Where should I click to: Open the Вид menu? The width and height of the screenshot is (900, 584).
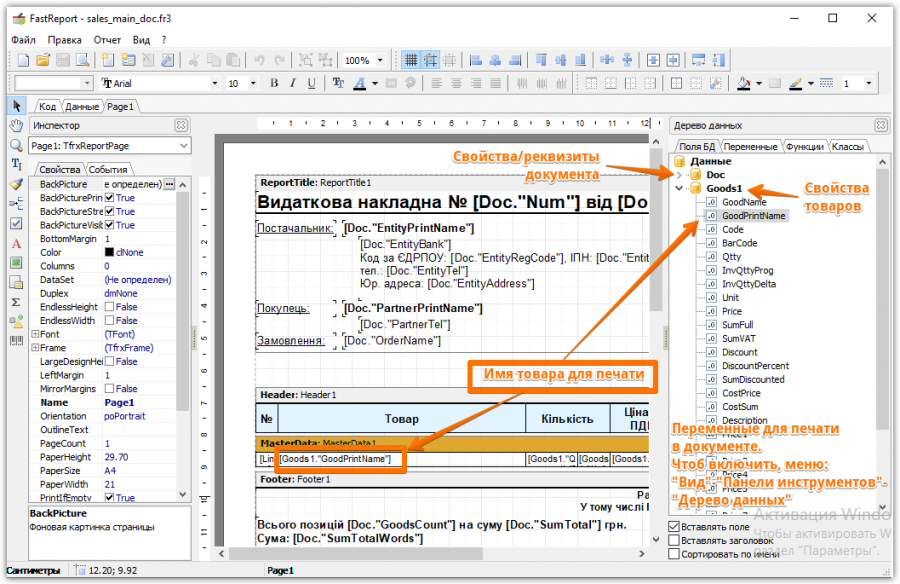(x=141, y=40)
